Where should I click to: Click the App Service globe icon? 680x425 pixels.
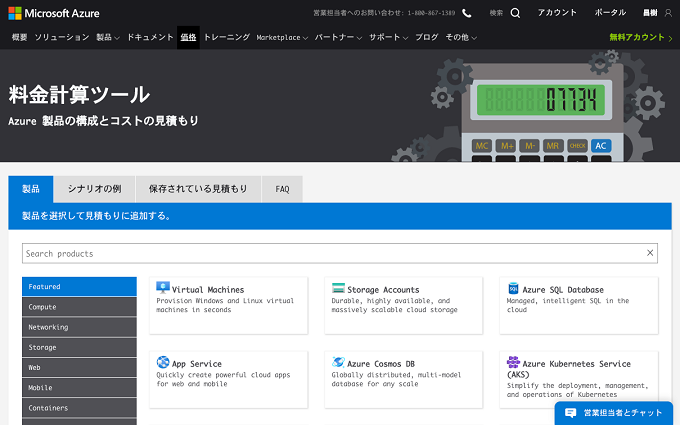163,362
